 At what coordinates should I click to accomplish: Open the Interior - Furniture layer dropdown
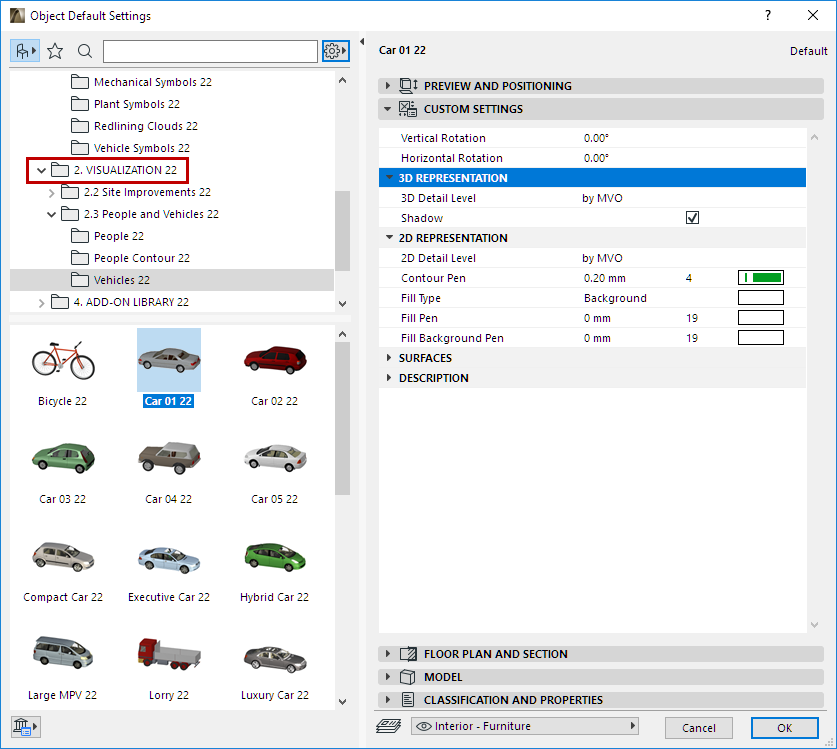pos(525,727)
